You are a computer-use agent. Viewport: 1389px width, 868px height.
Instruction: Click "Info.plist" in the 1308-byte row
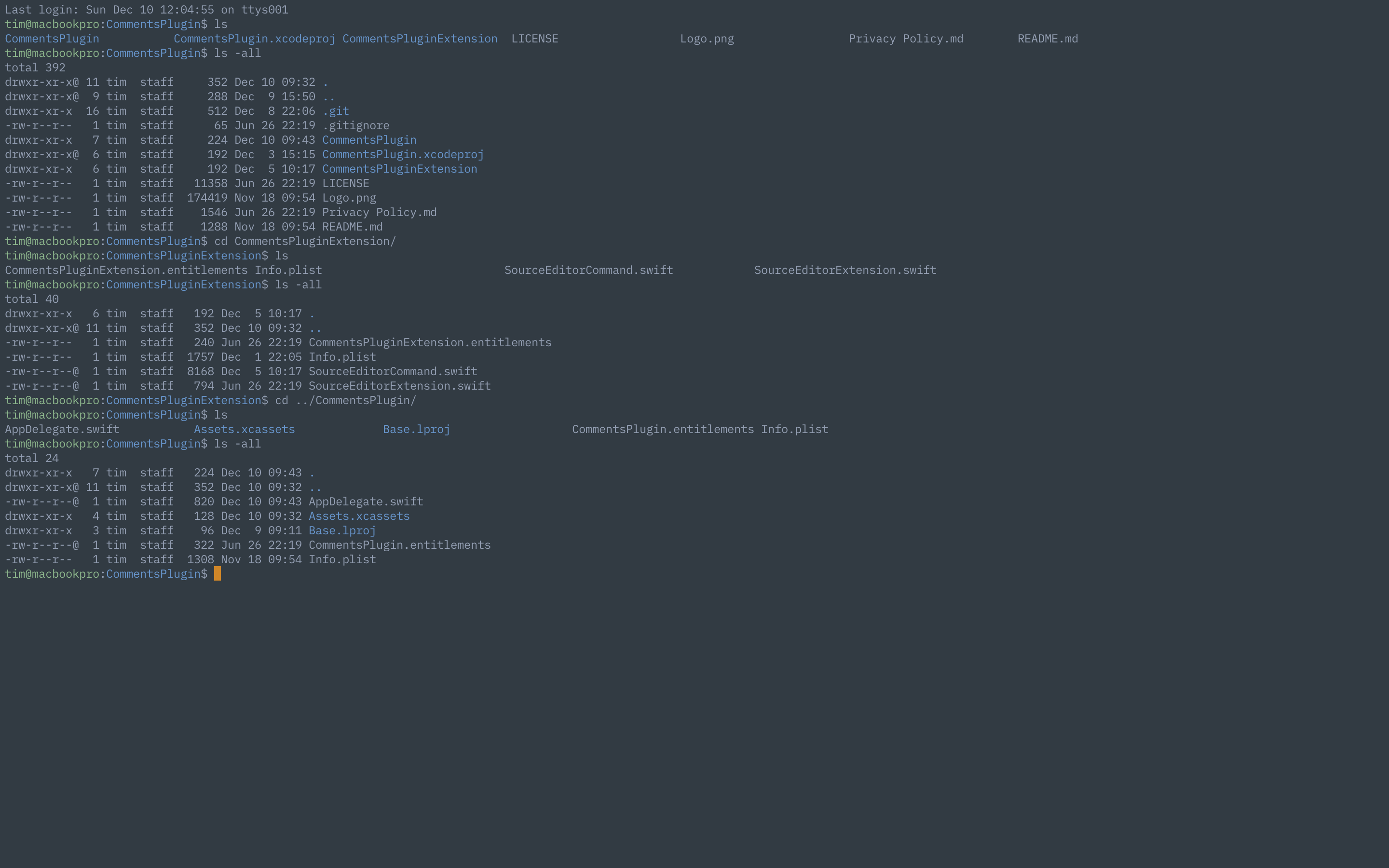[342, 560]
